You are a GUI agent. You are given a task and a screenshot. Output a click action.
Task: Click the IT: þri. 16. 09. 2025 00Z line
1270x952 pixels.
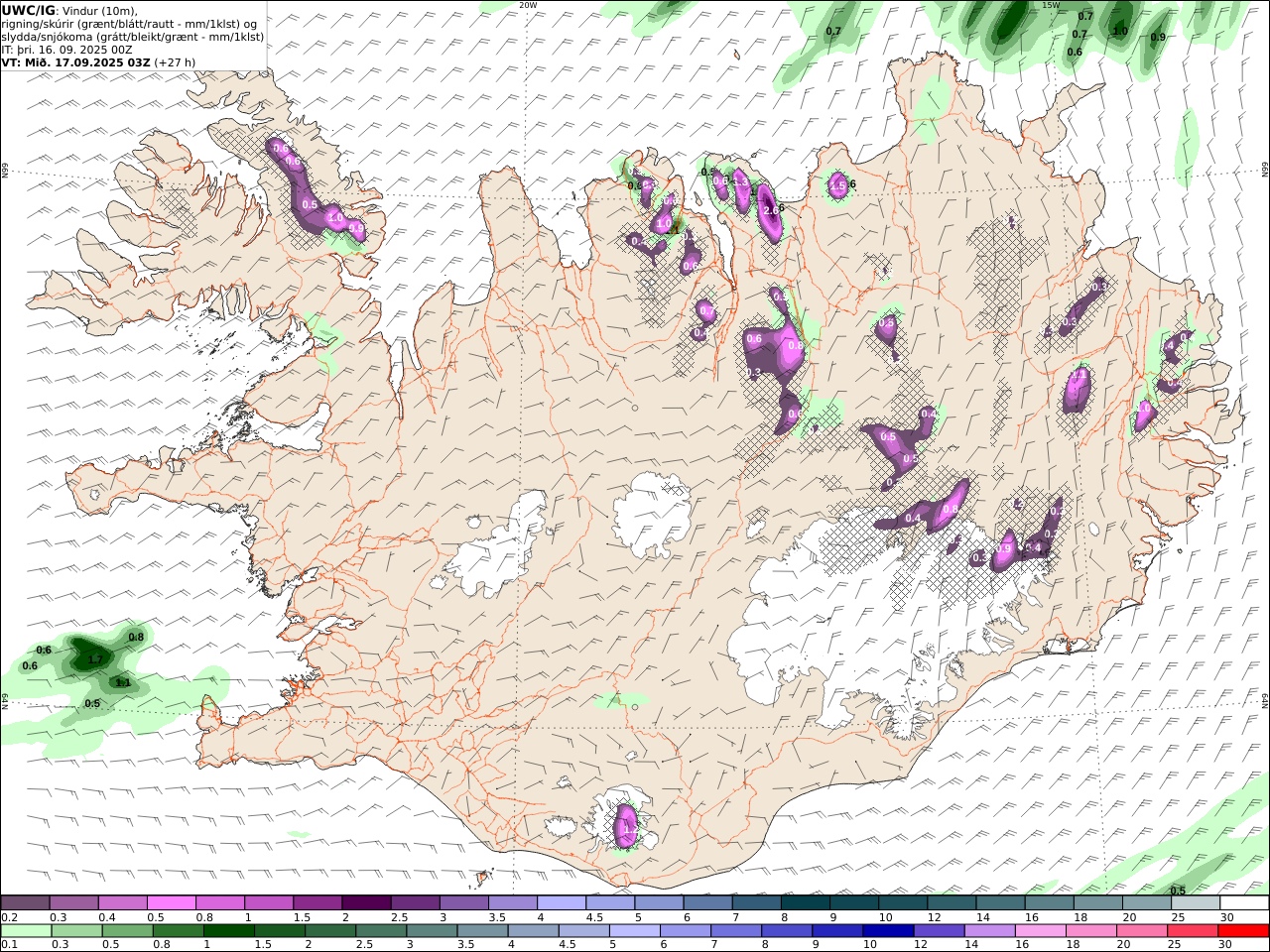[66, 49]
